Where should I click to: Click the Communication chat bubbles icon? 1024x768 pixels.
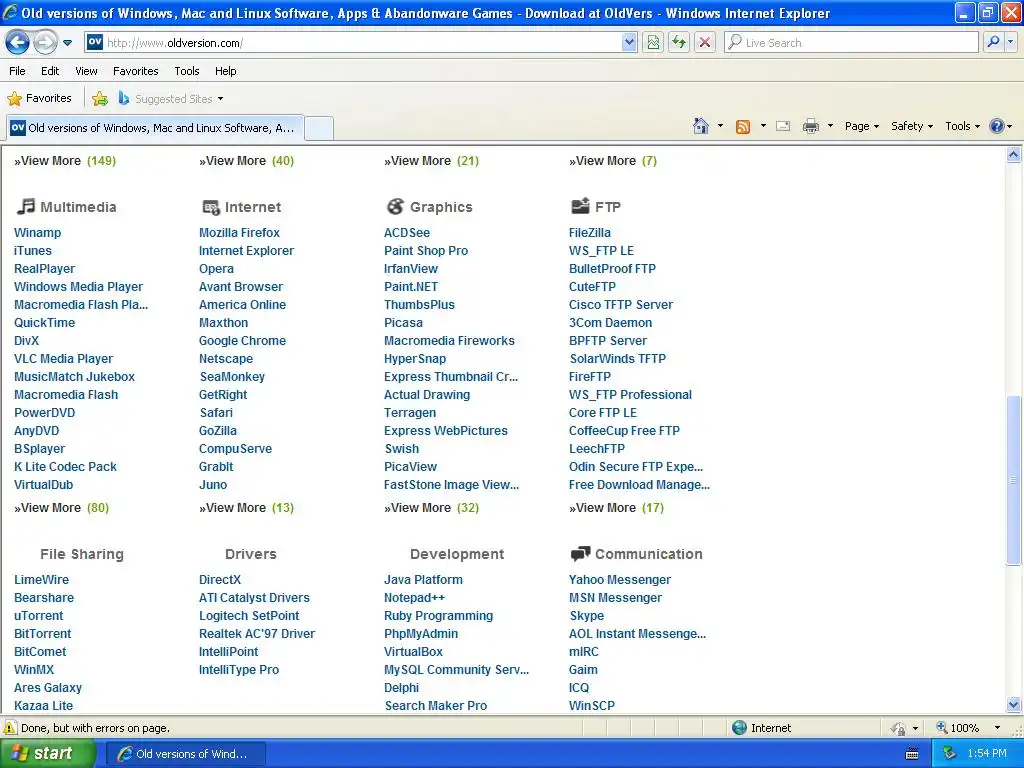click(x=580, y=554)
